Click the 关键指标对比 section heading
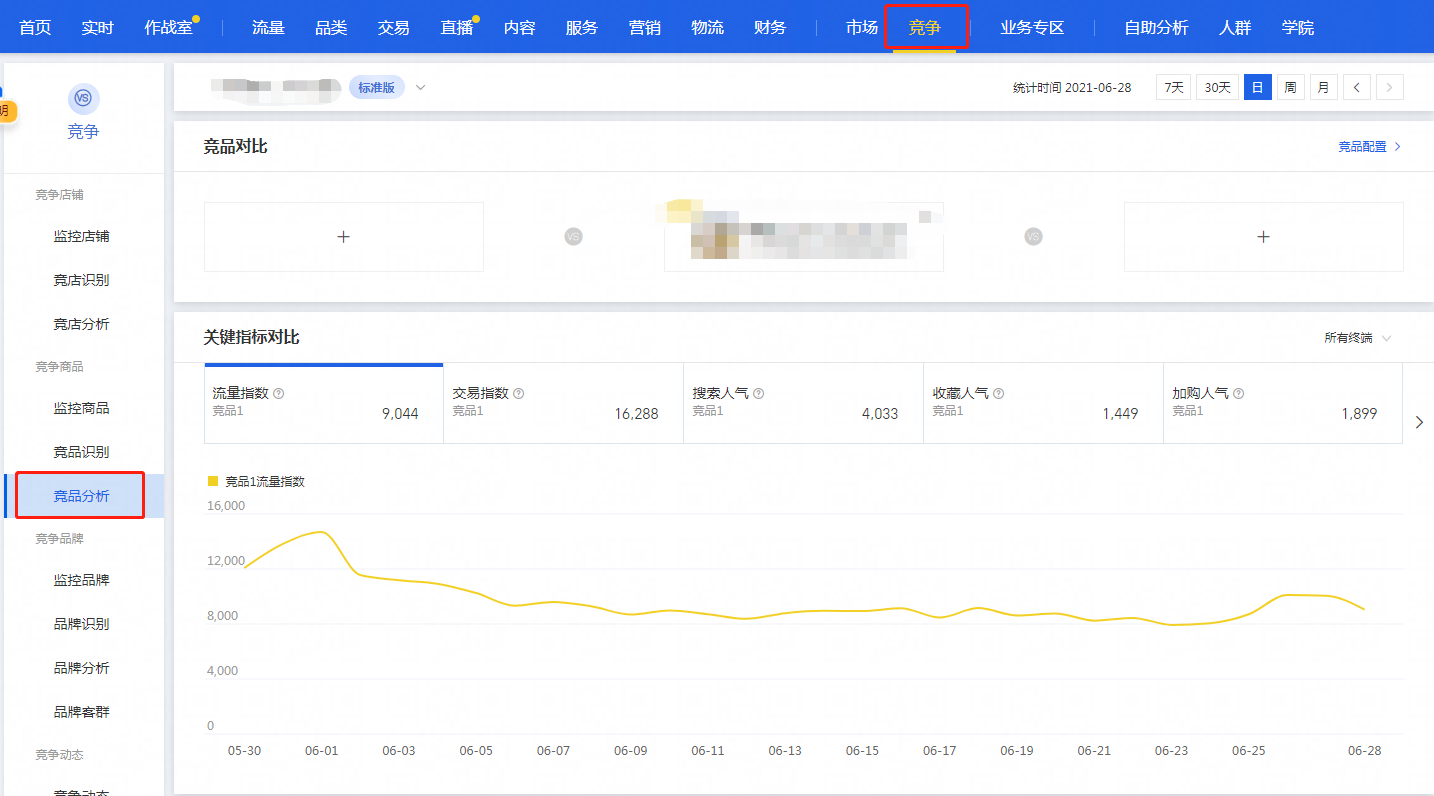 click(x=252, y=337)
